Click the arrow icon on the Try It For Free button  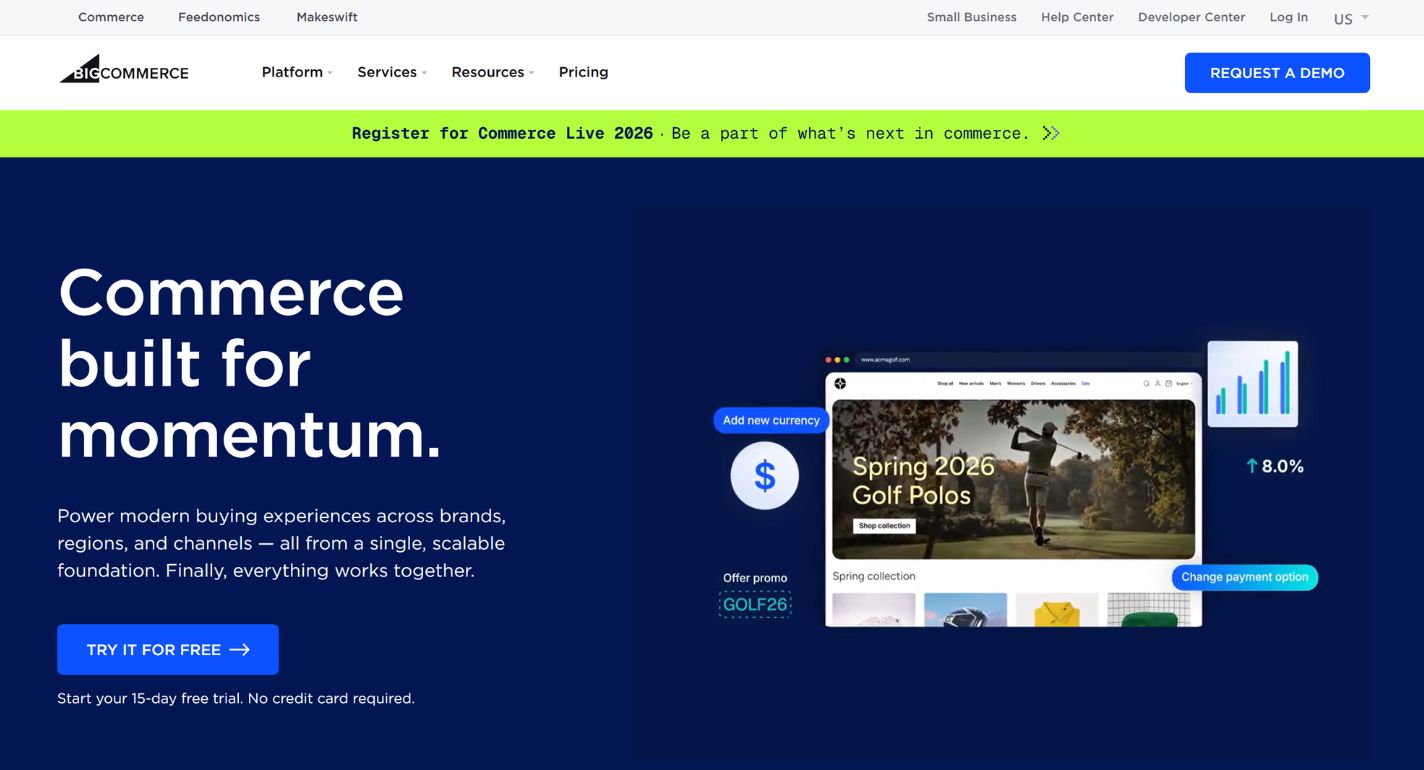pos(240,649)
